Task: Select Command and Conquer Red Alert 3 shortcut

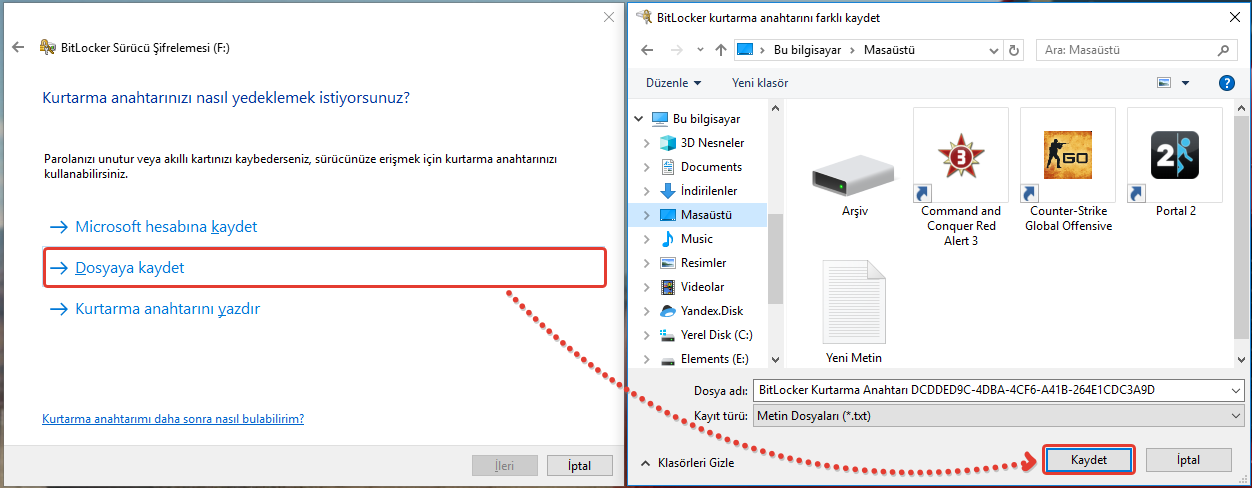Action: tap(960, 155)
